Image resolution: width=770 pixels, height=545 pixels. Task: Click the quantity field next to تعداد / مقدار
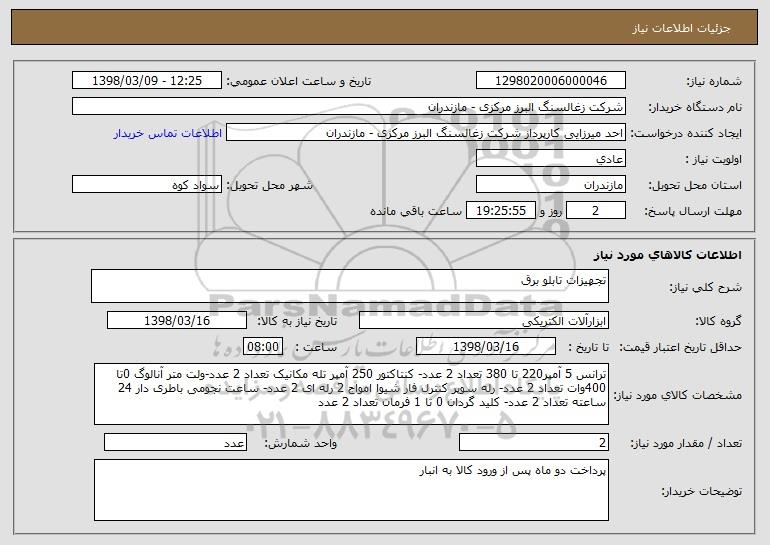click(534, 442)
